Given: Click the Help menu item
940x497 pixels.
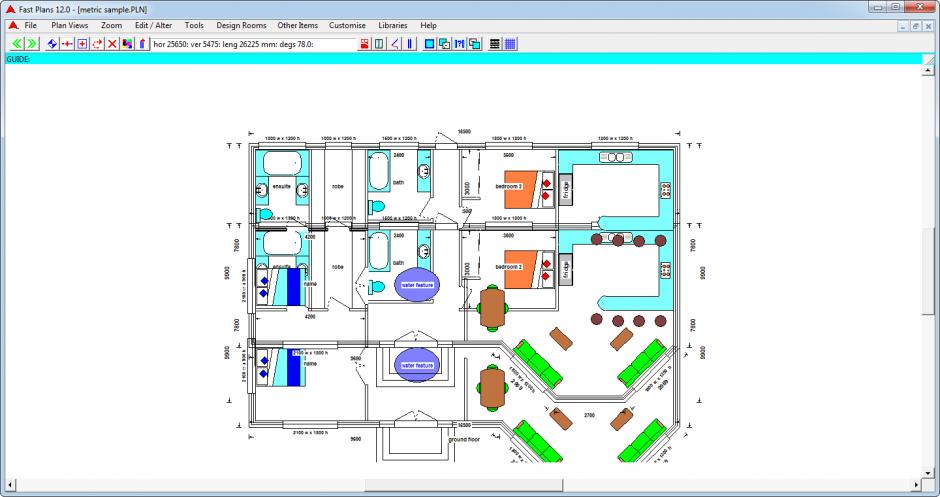Looking at the screenshot, I should pyautogui.click(x=428, y=24).
